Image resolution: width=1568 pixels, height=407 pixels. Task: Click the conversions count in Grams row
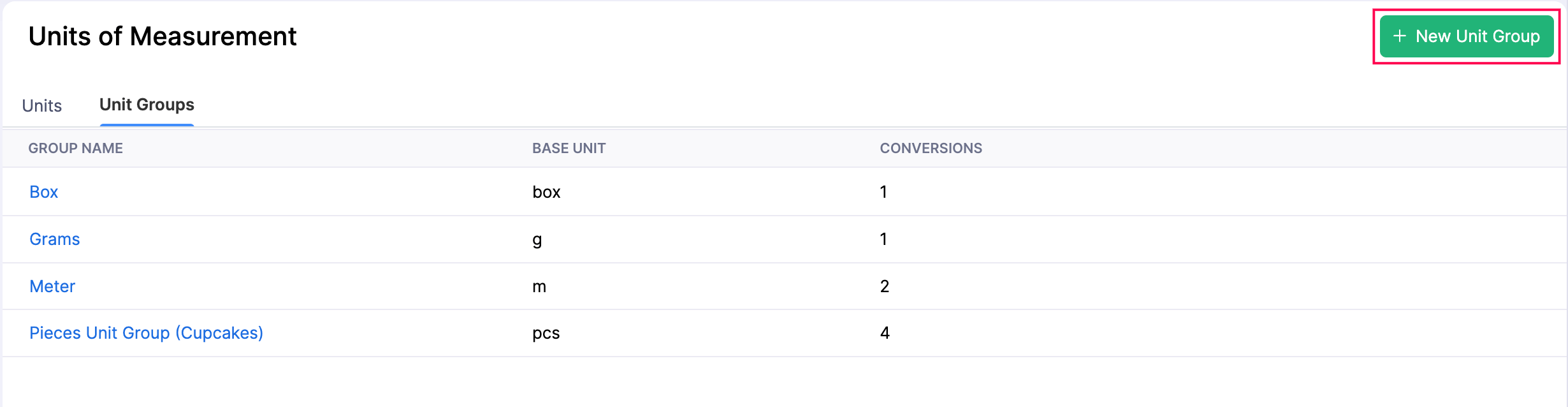[883, 239]
